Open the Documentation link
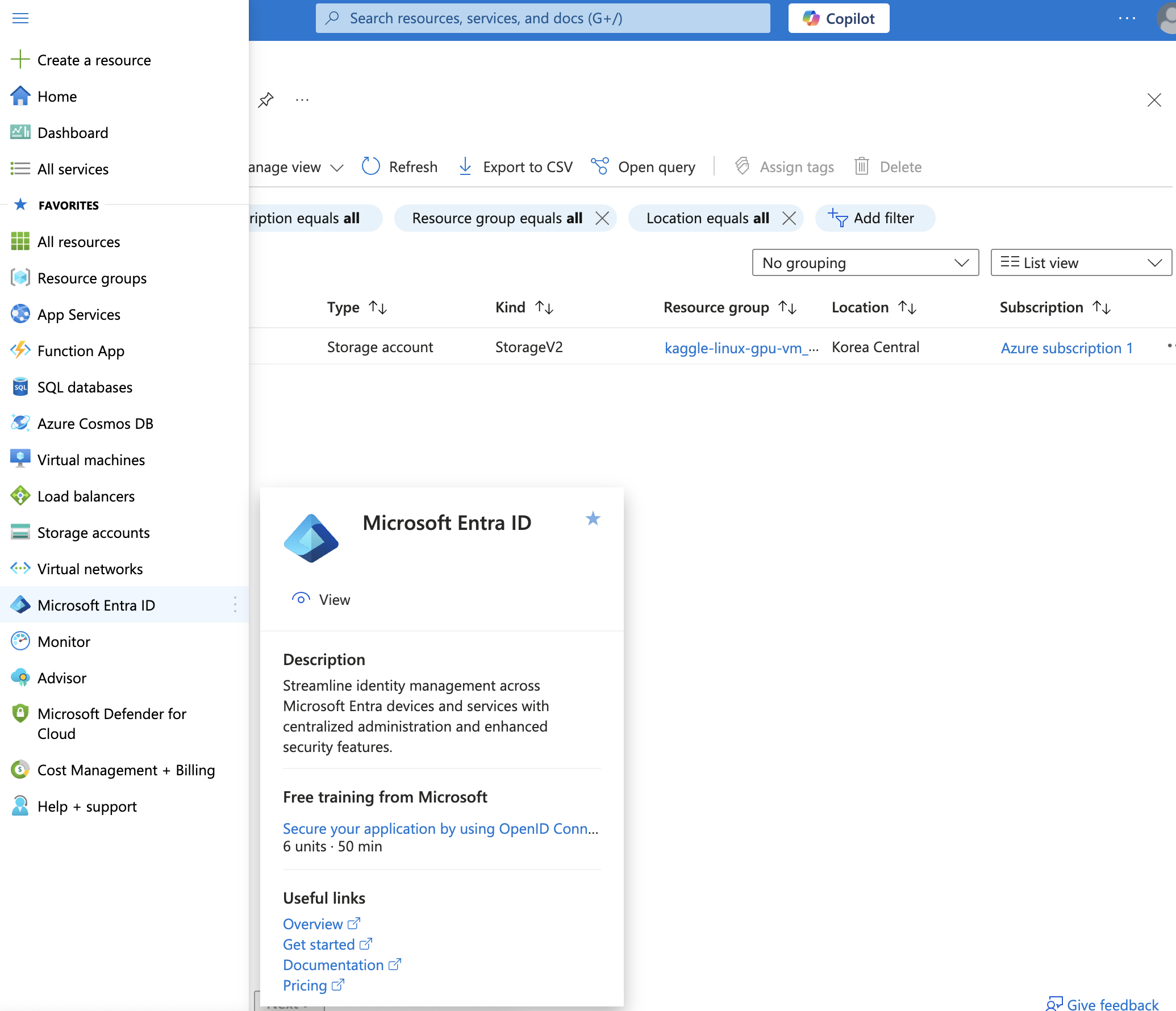 (x=342, y=964)
